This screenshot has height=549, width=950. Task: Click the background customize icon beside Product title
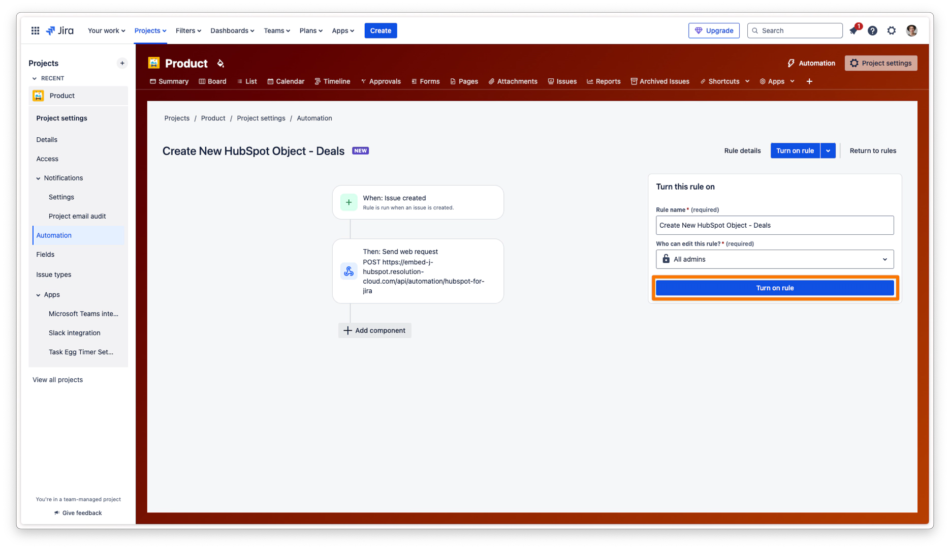tap(221, 64)
